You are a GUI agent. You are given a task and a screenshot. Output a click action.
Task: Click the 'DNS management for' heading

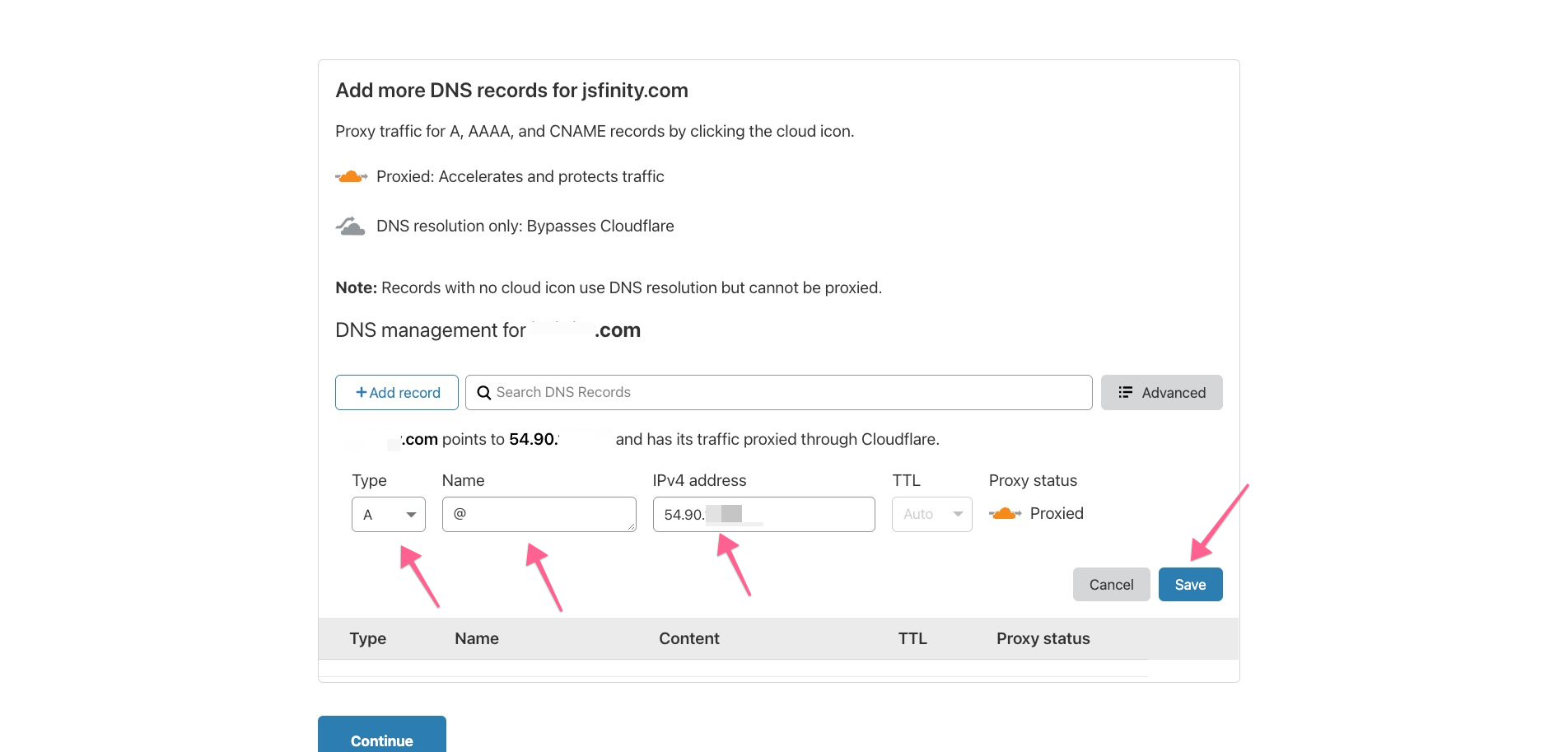(x=488, y=330)
